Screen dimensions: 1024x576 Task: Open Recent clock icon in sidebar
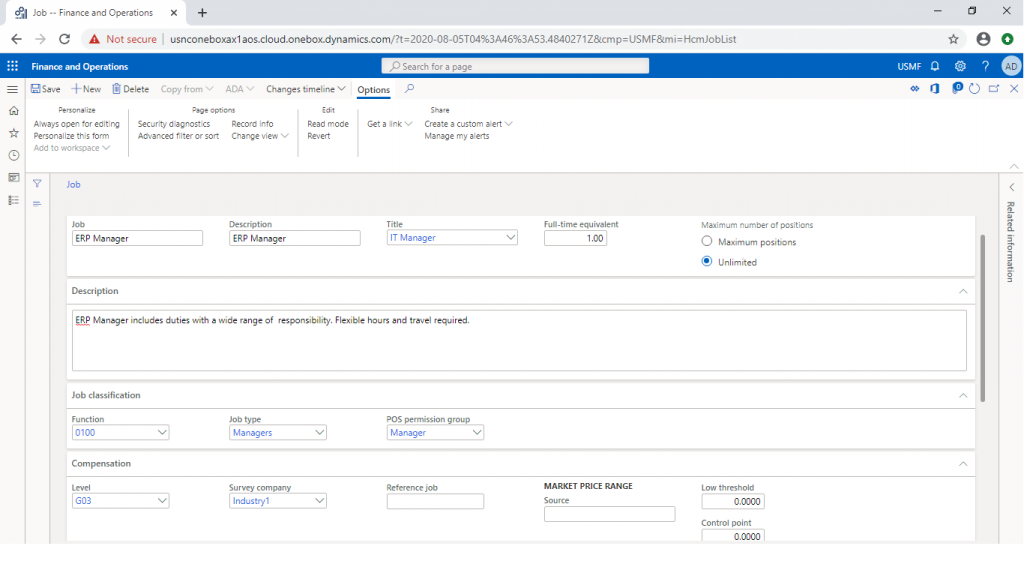[14, 155]
